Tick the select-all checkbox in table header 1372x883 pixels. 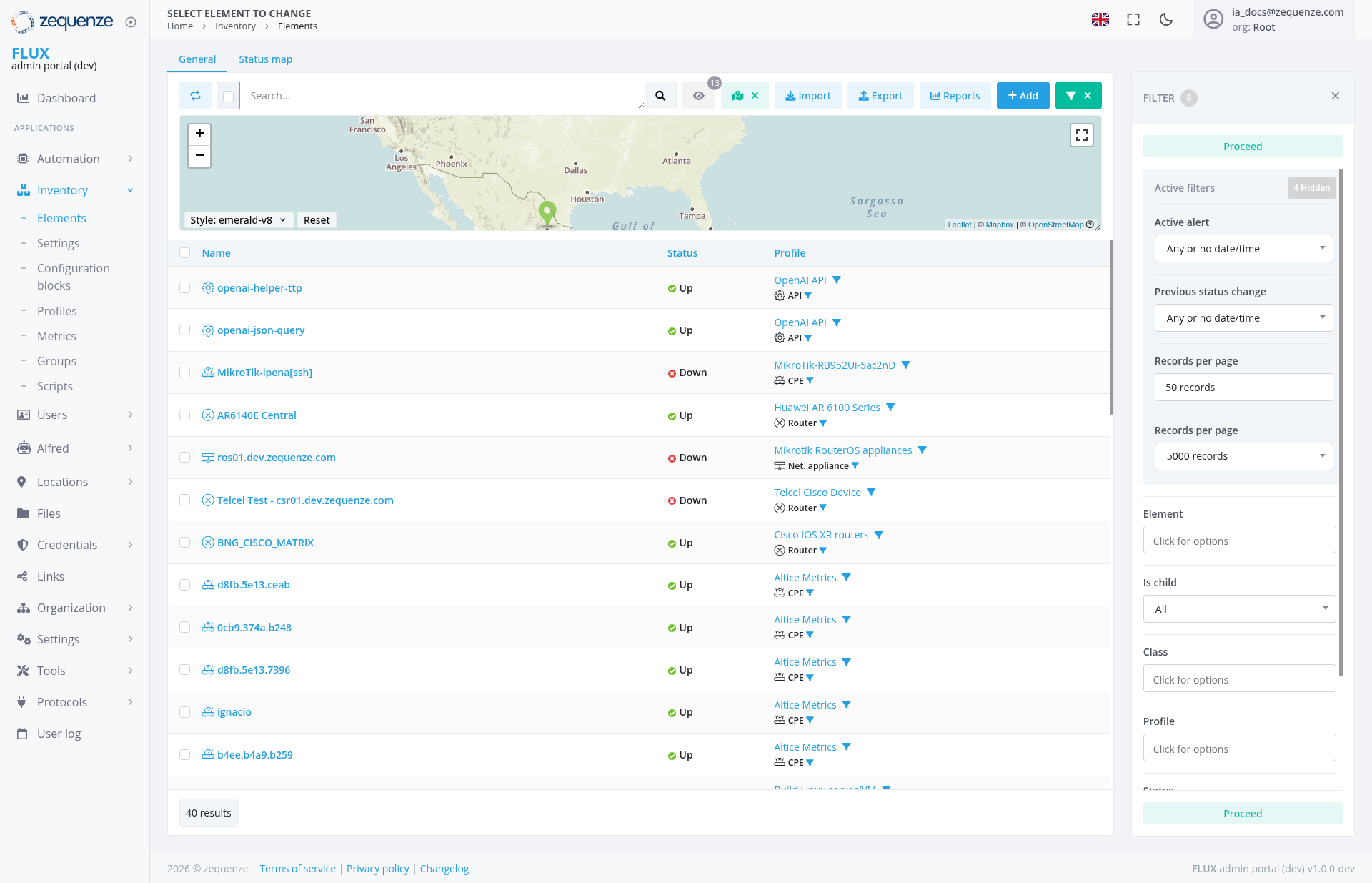click(x=185, y=253)
